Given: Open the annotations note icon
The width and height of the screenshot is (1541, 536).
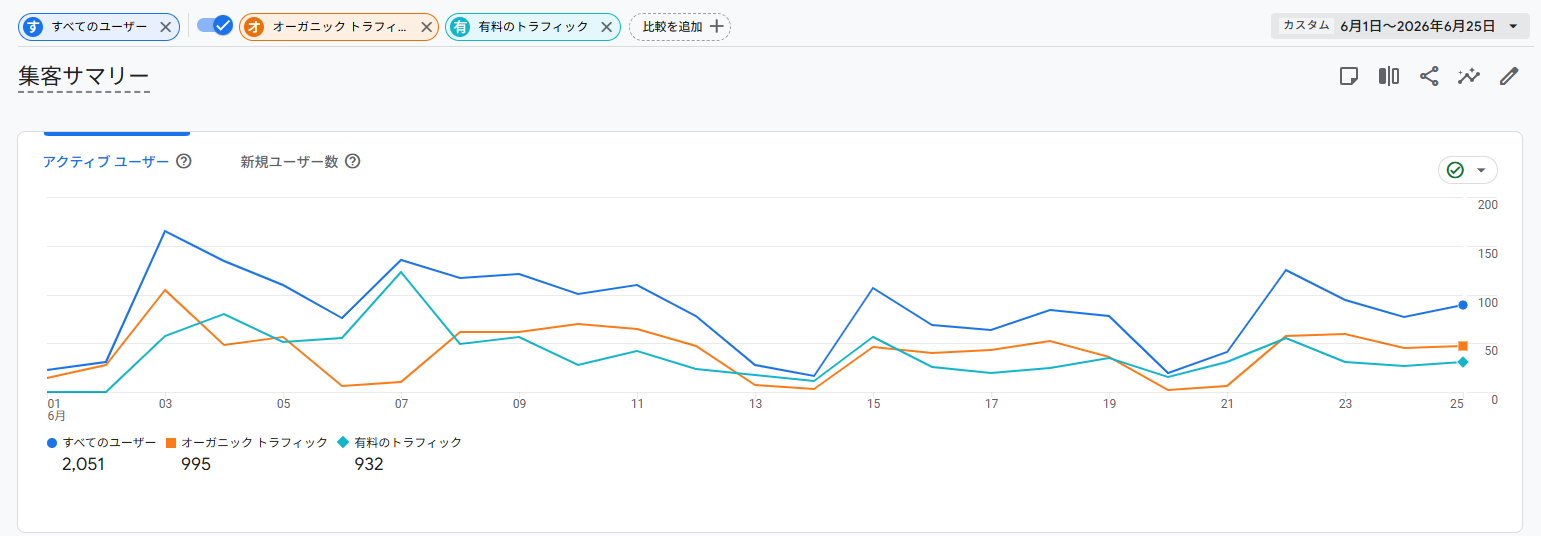Looking at the screenshot, I should pyautogui.click(x=1348, y=76).
